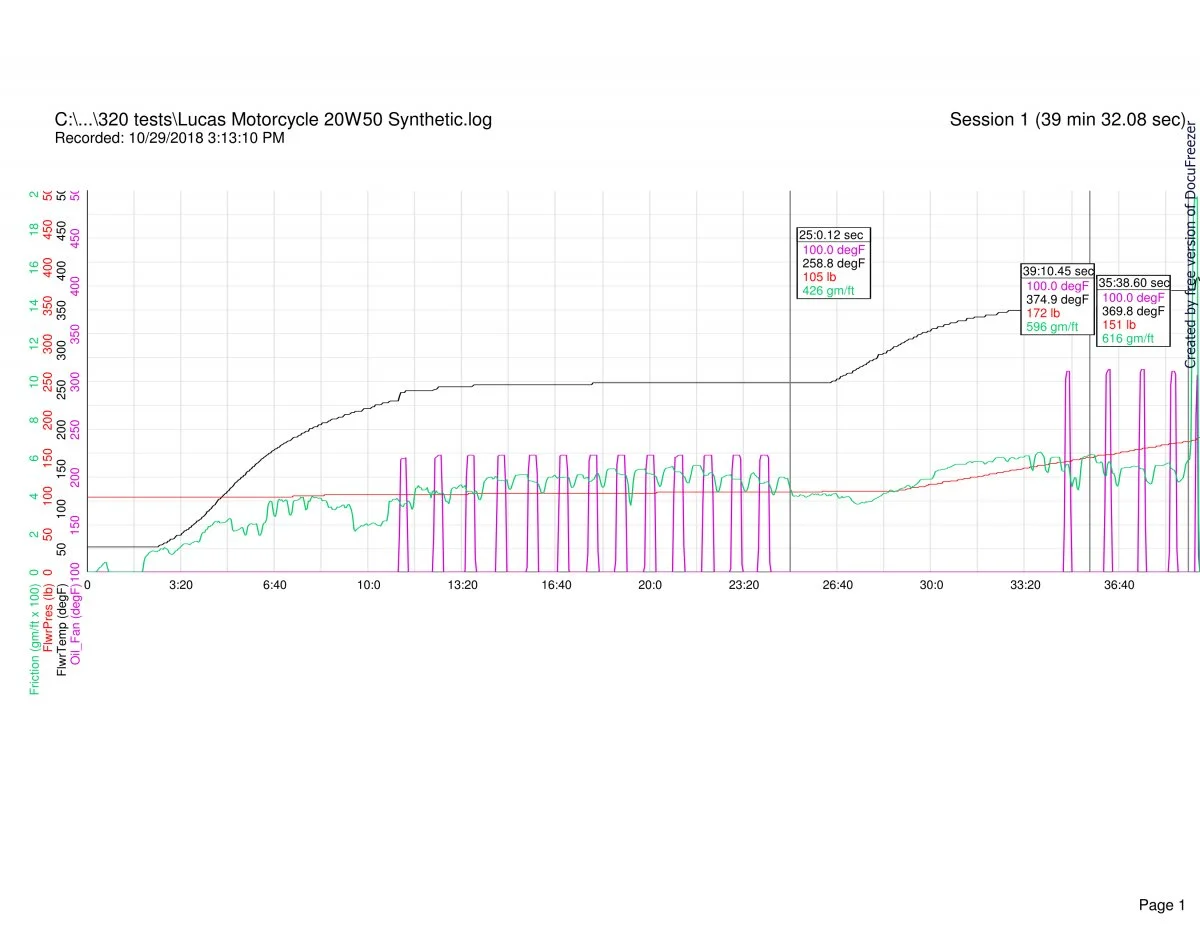Image resolution: width=1200 pixels, height=927 pixels.
Task: Click the 374.9 degF temperature reading
Action: click(1057, 299)
